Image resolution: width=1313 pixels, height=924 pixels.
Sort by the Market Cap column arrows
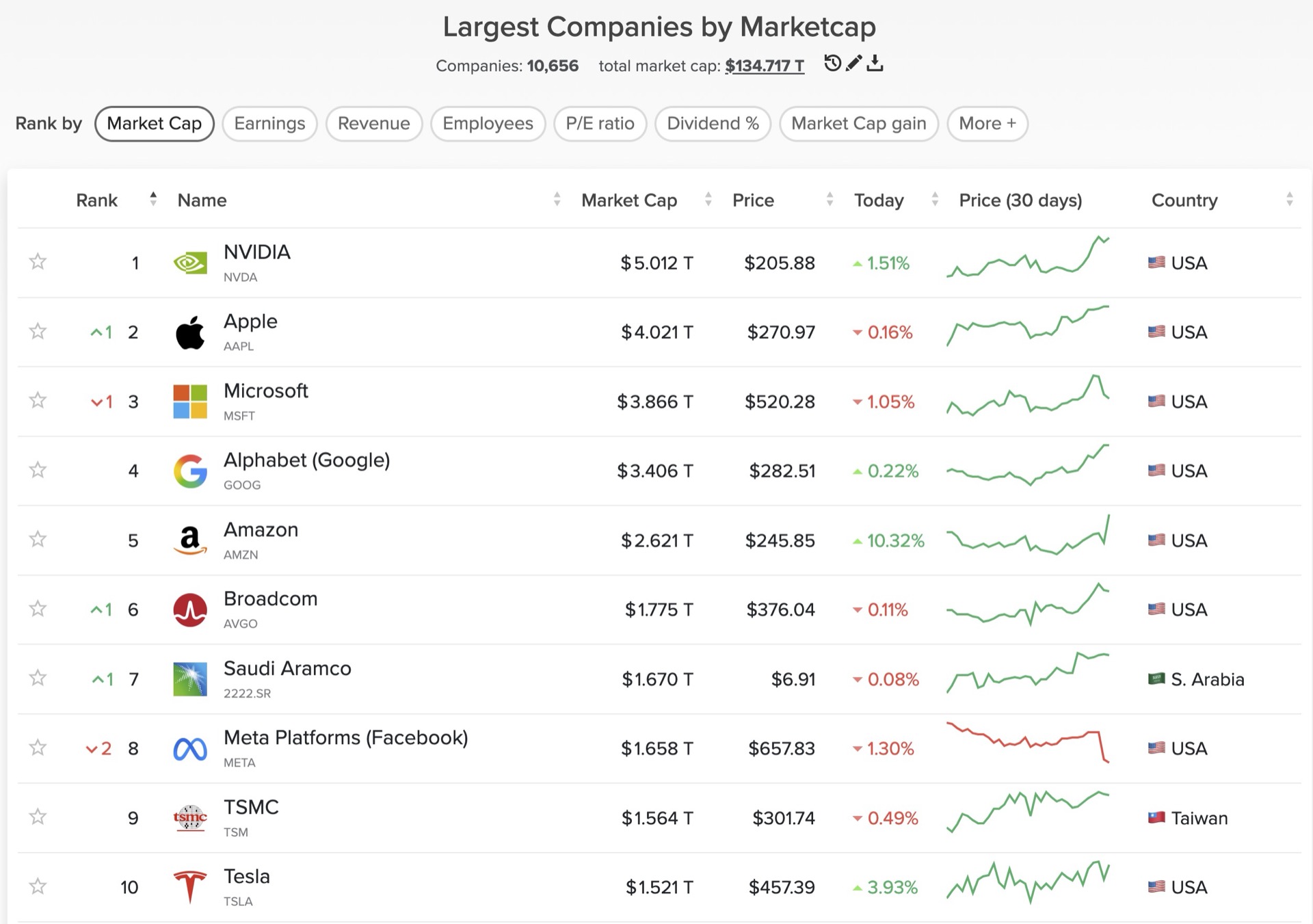click(x=708, y=200)
